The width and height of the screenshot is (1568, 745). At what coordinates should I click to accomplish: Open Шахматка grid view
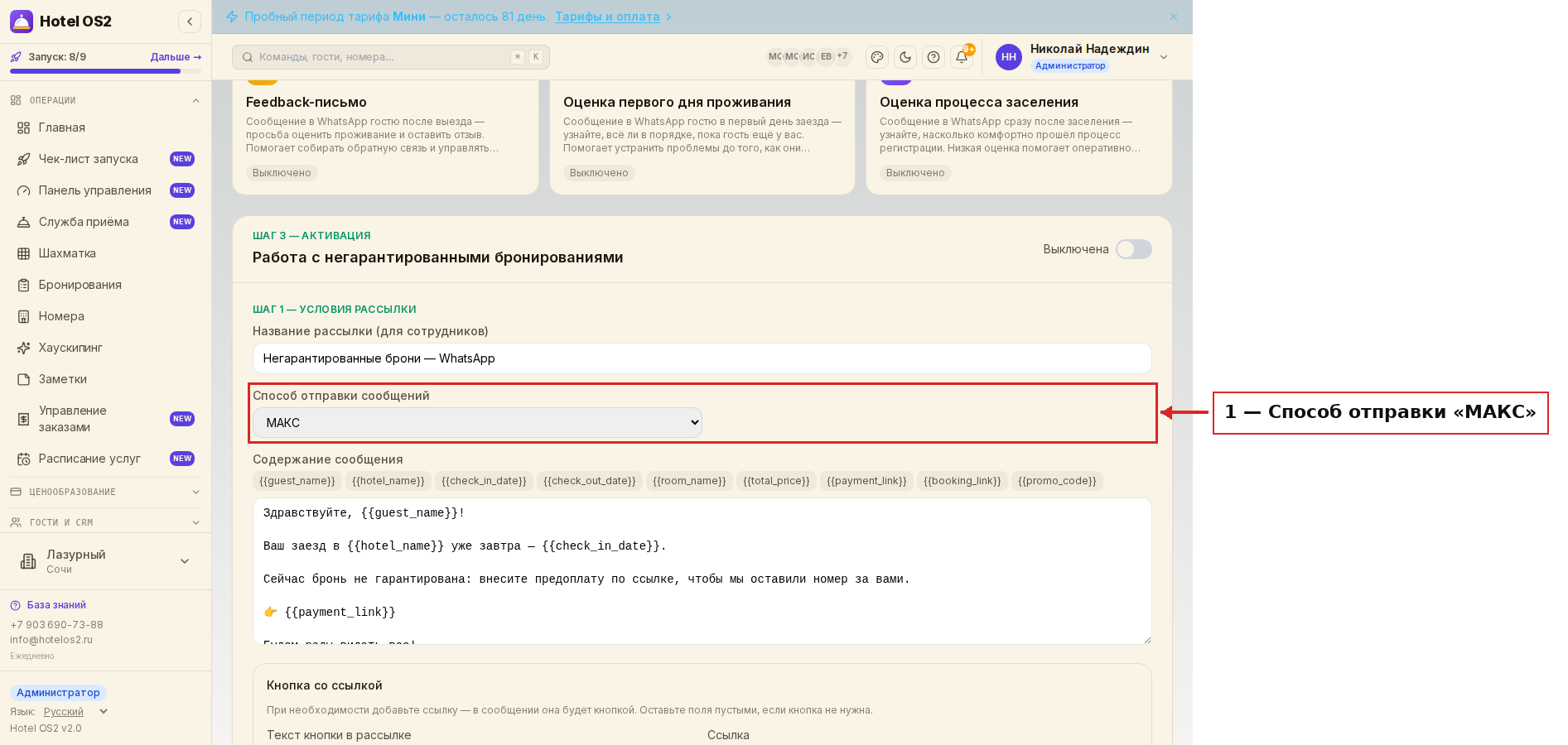[x=105, y=253]
